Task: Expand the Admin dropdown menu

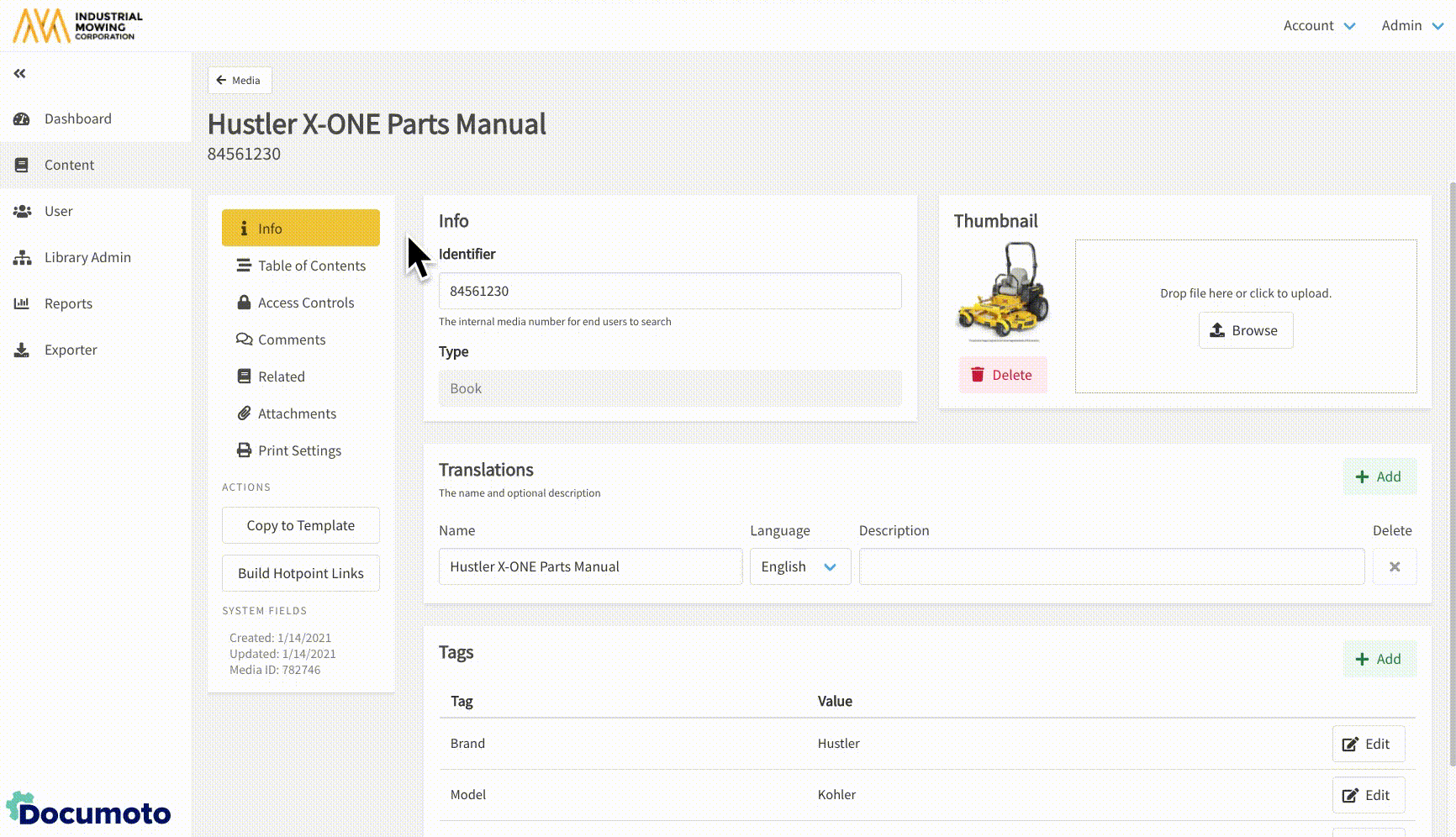Action: (1411, 26)
